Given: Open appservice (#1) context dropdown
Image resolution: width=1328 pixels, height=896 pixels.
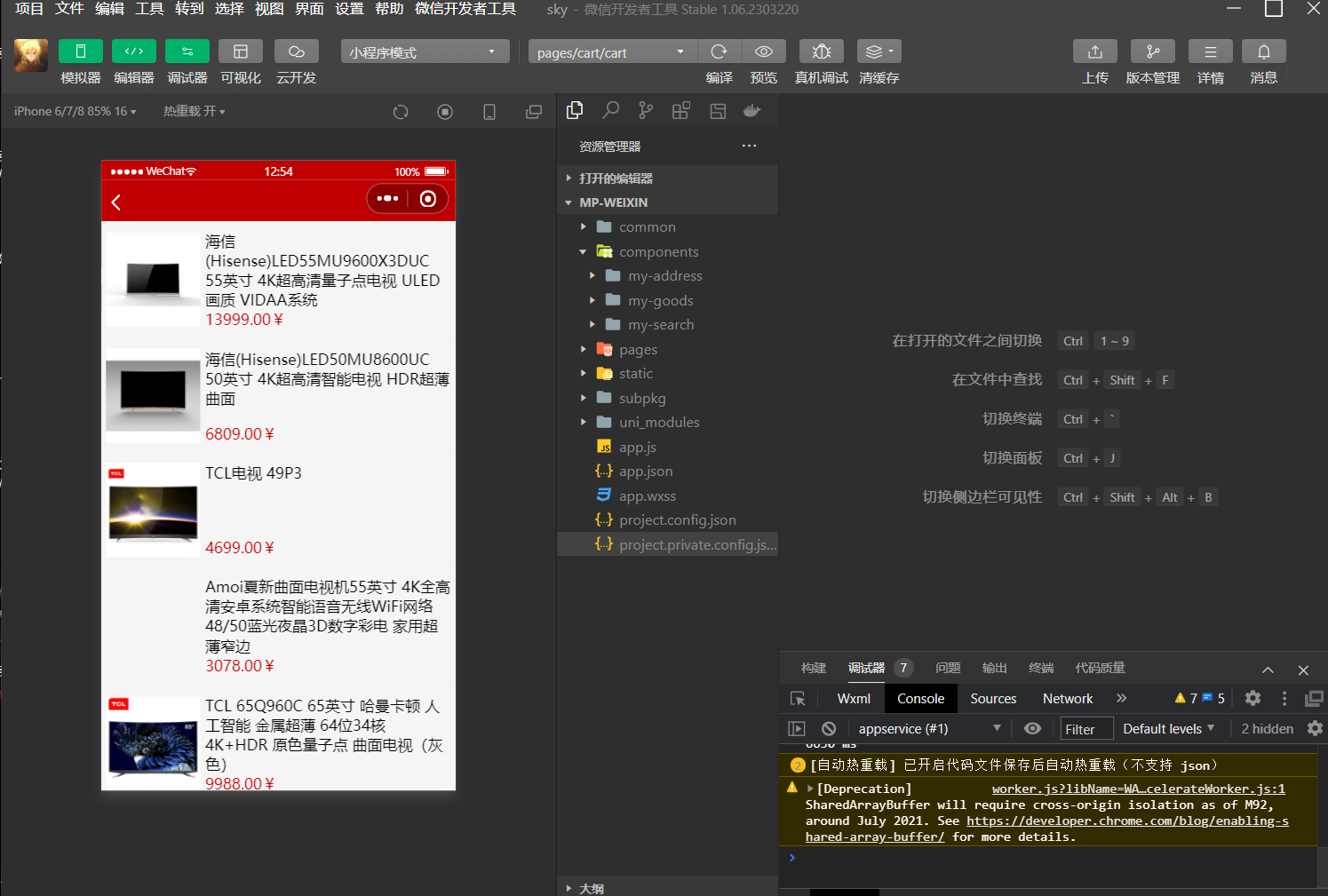Looking at the screenshot, I should 930,729.
